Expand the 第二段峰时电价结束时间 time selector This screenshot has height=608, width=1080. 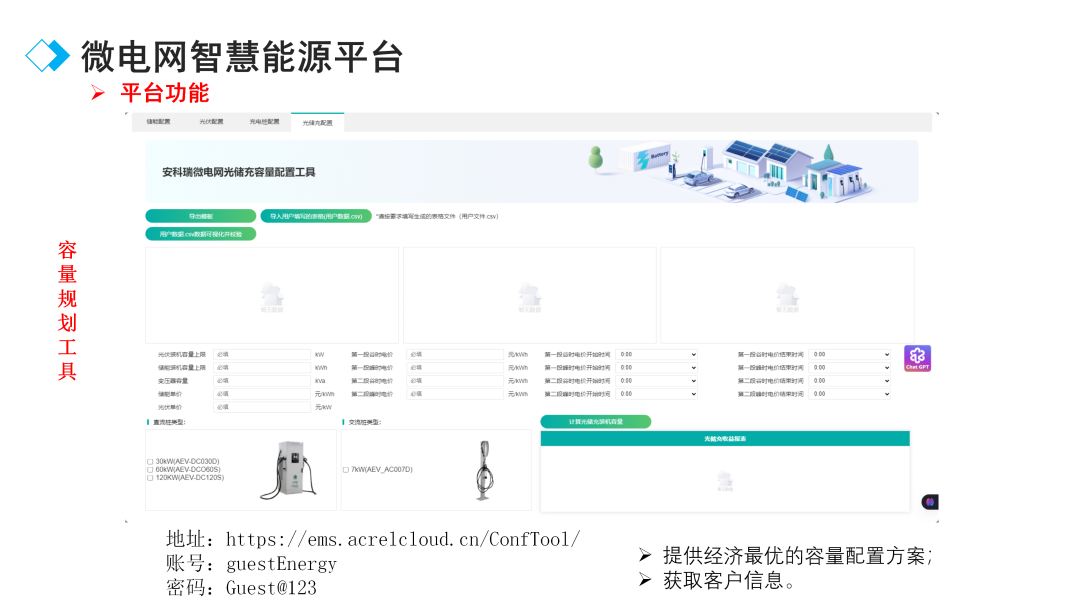click(x=850, y=393)
